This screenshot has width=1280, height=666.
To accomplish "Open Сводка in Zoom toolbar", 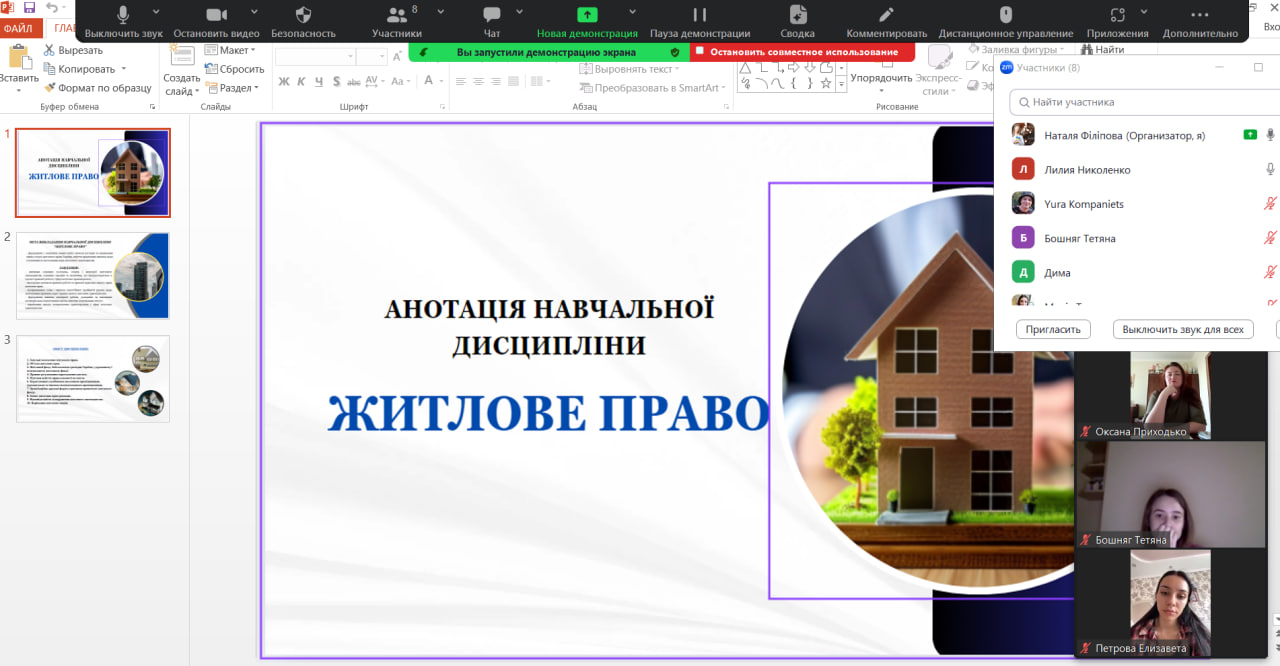I will [797, 21].
